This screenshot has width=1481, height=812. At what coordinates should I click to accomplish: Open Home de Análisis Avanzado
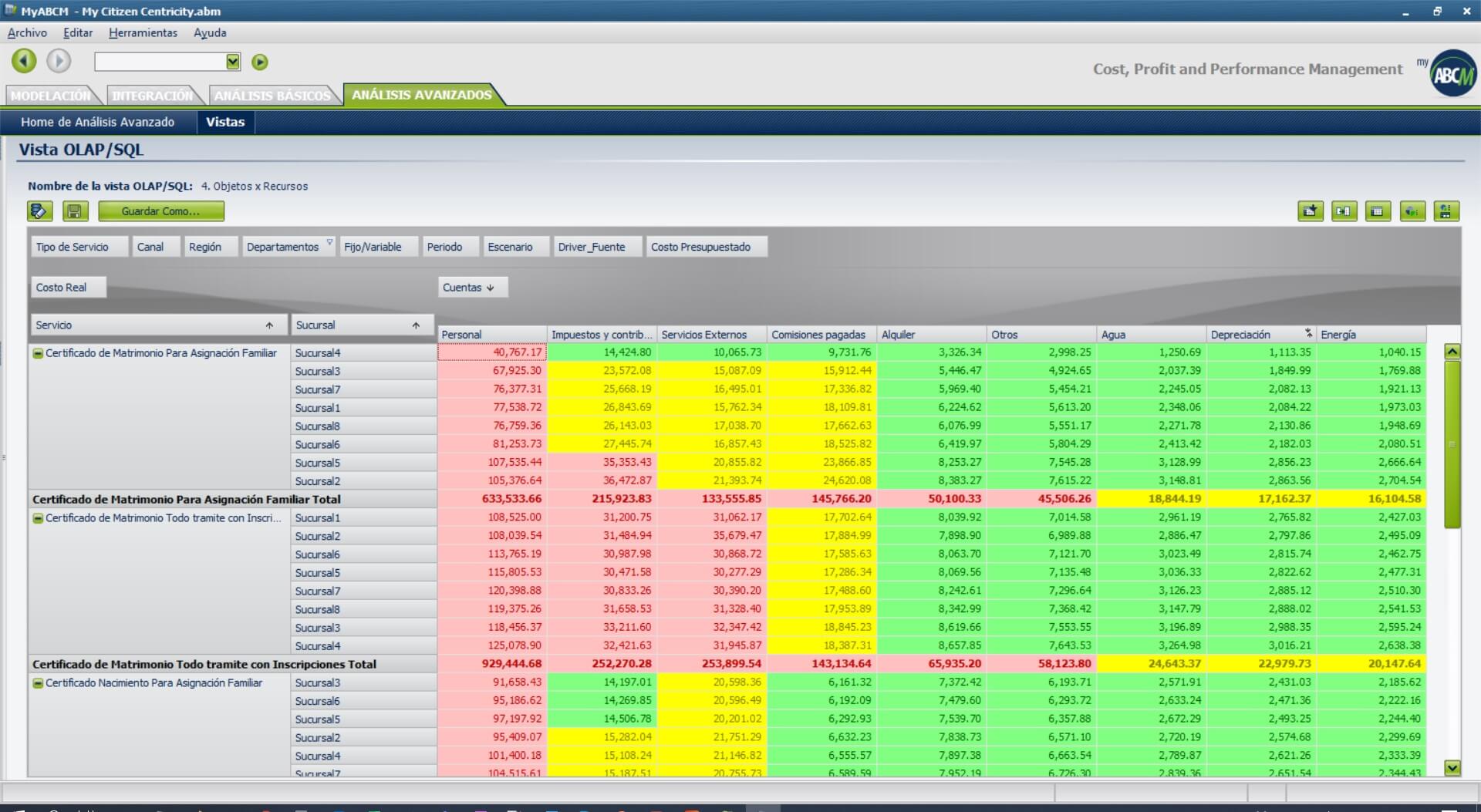(98, 122)
